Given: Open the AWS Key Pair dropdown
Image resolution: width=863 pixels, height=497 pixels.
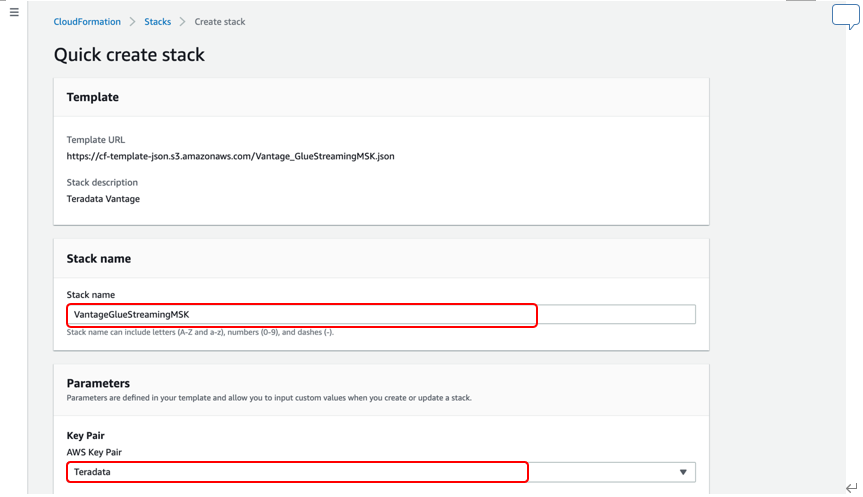Looking at the screenshot, I should click(x=381, y=472).
